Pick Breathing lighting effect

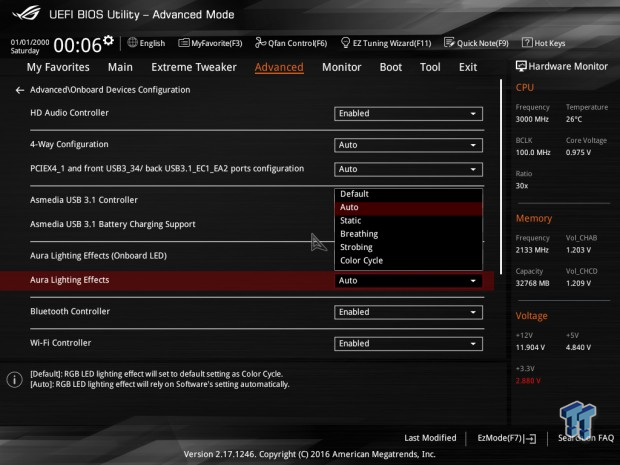(408, 234)
